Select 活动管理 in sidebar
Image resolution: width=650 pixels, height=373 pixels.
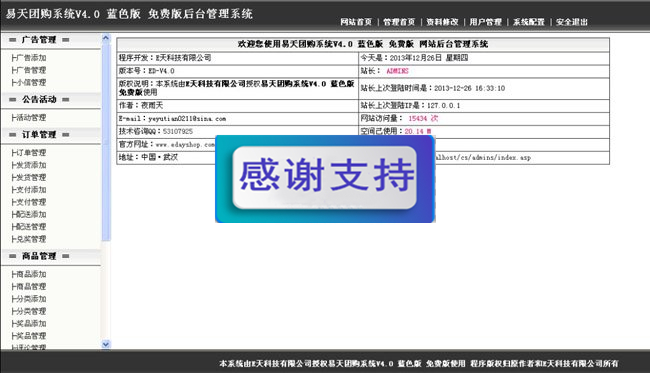point(29,118)
